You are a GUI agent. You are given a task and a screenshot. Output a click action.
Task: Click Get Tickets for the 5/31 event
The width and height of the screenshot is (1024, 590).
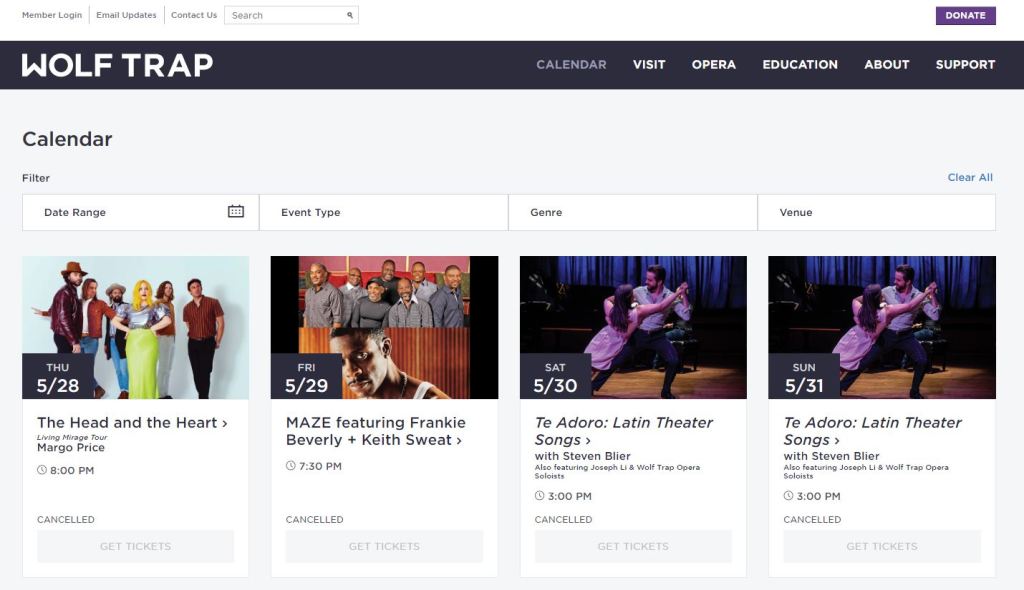click(x=881, y=546)
